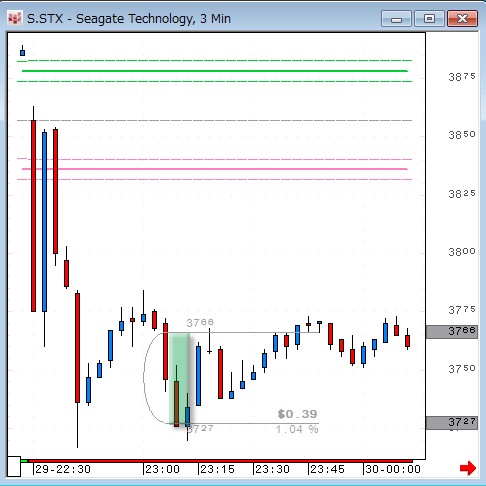486x486 pixels.
Task: Click the 23:30 time axis label
Action: click(x=272, y=469)
